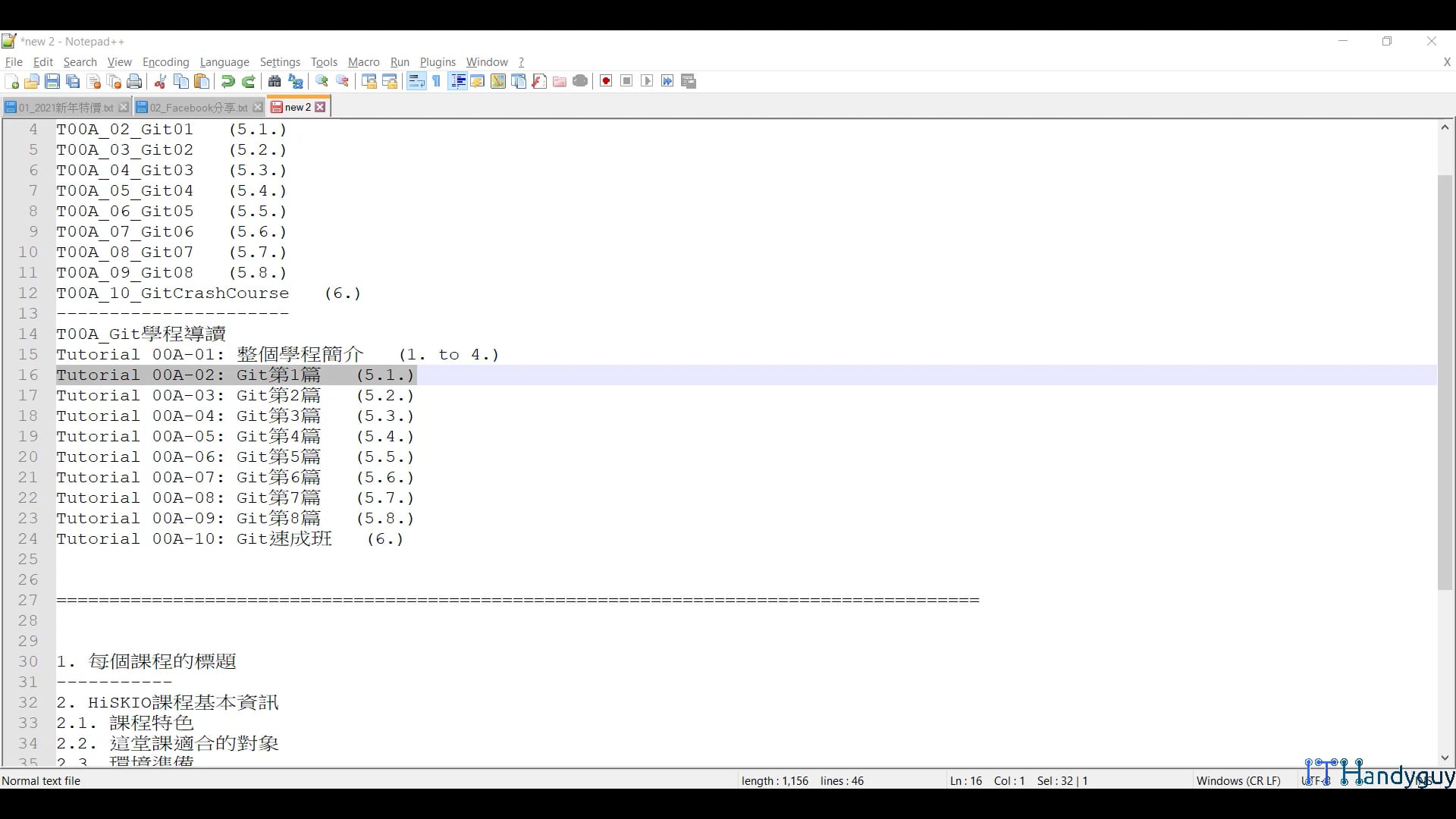
Task: Click the Save file toolbar icon
Action: pyautogui.click(x=52, y=82)
